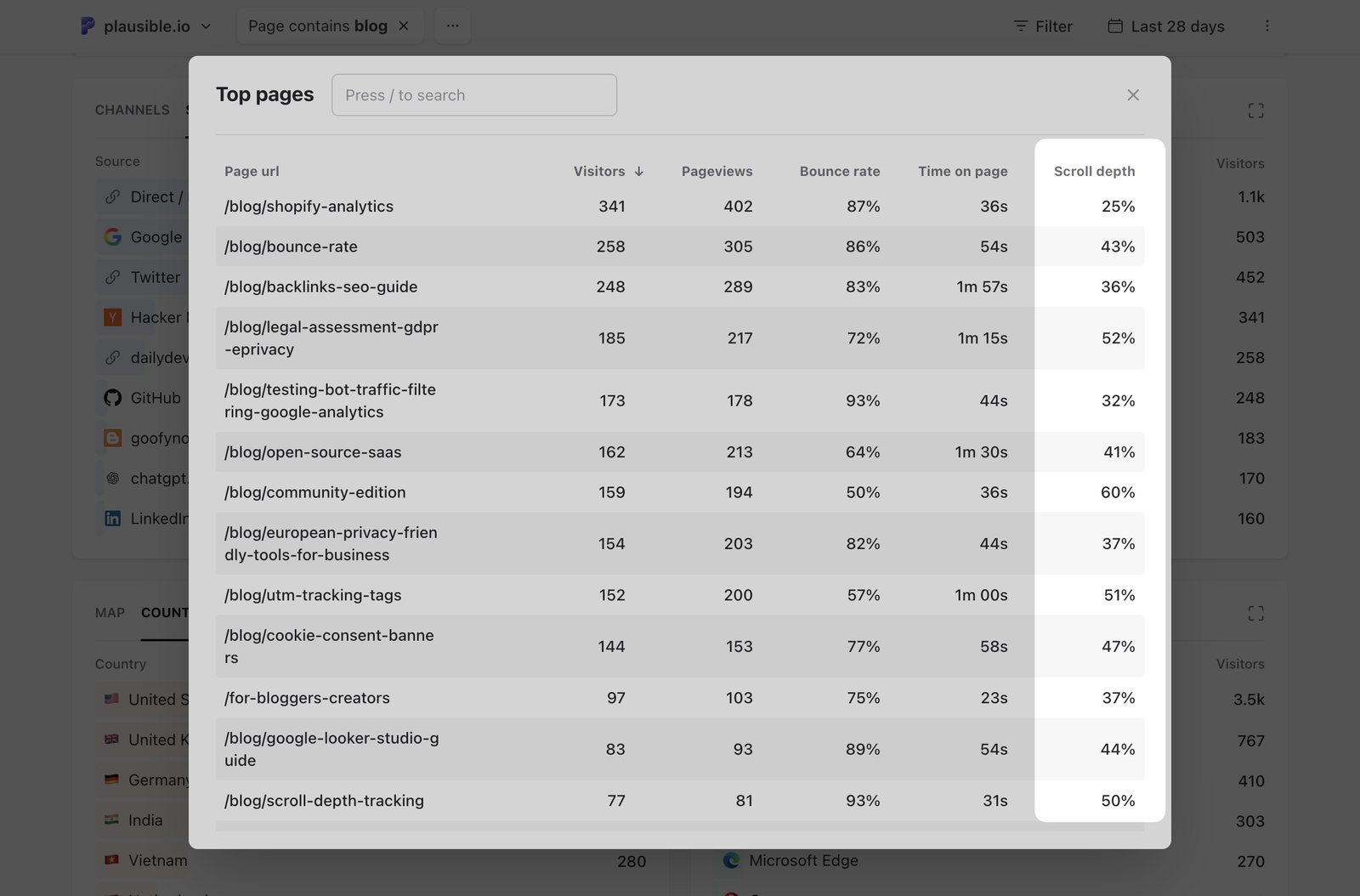Select the Google source icon
This screenshot has width=1360, height=896.
[112, 237]
